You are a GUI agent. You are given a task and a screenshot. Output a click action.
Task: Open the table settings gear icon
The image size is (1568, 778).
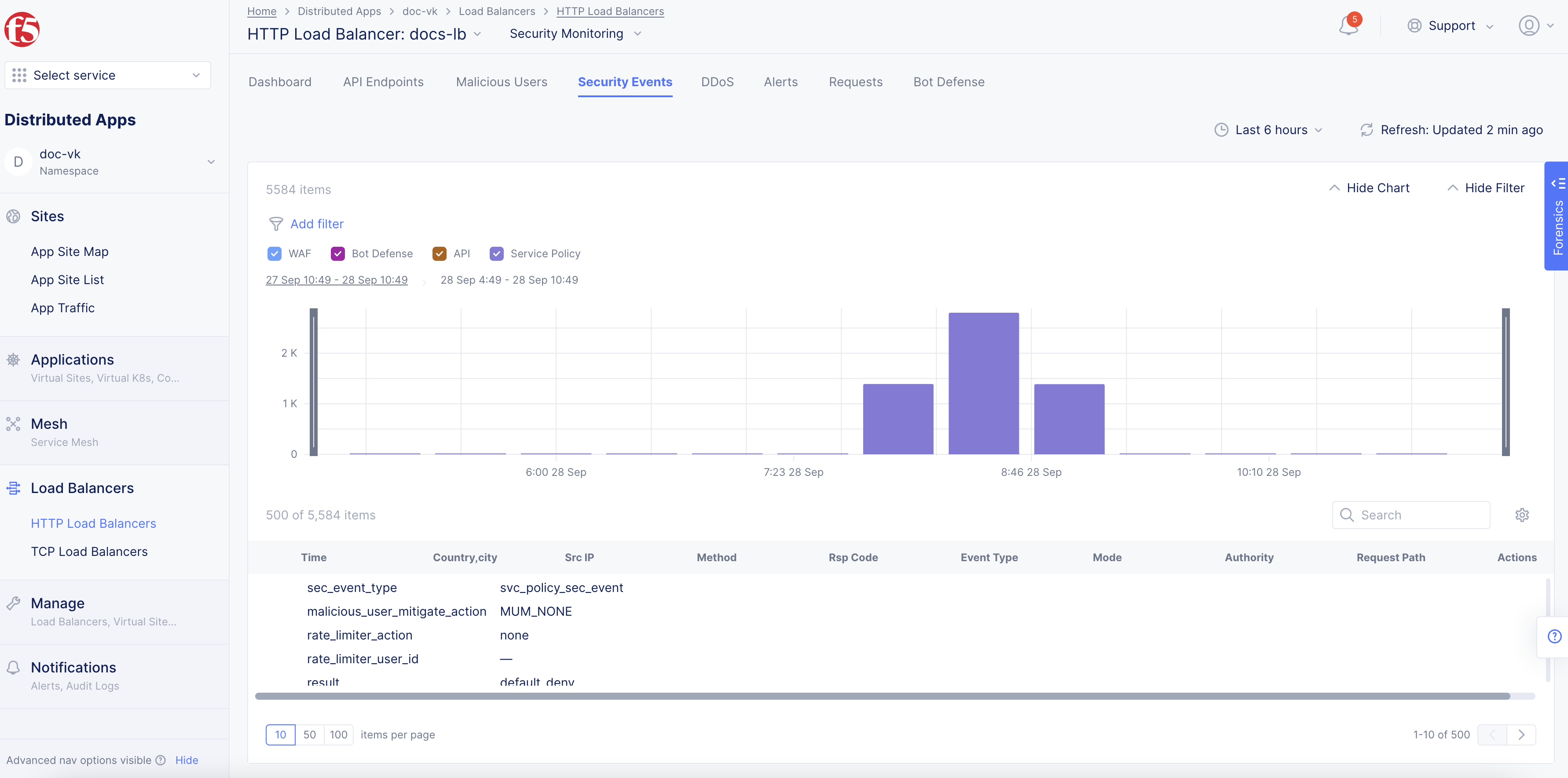(1522, 515)
